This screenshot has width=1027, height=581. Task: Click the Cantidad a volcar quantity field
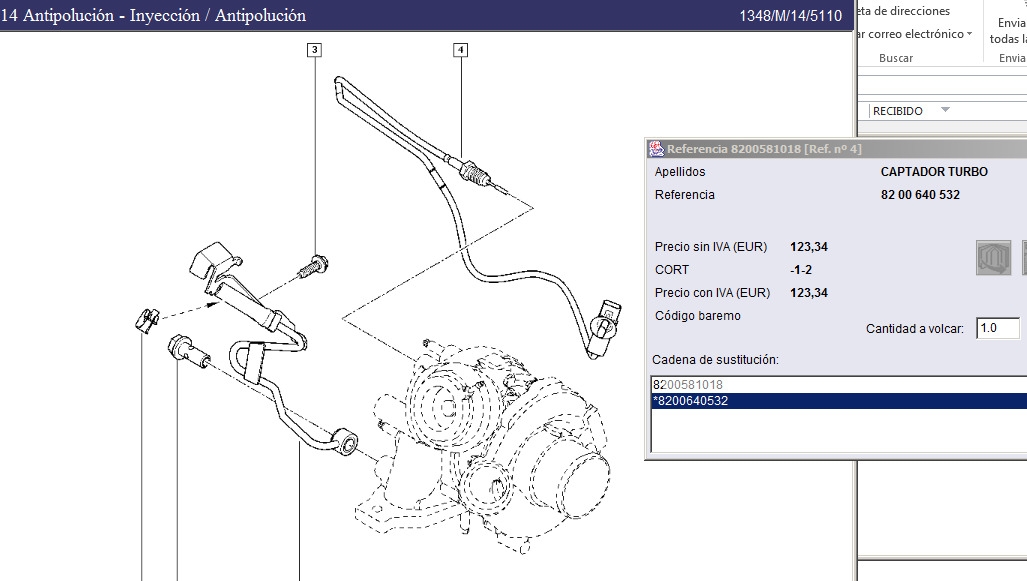coord(998,328)
